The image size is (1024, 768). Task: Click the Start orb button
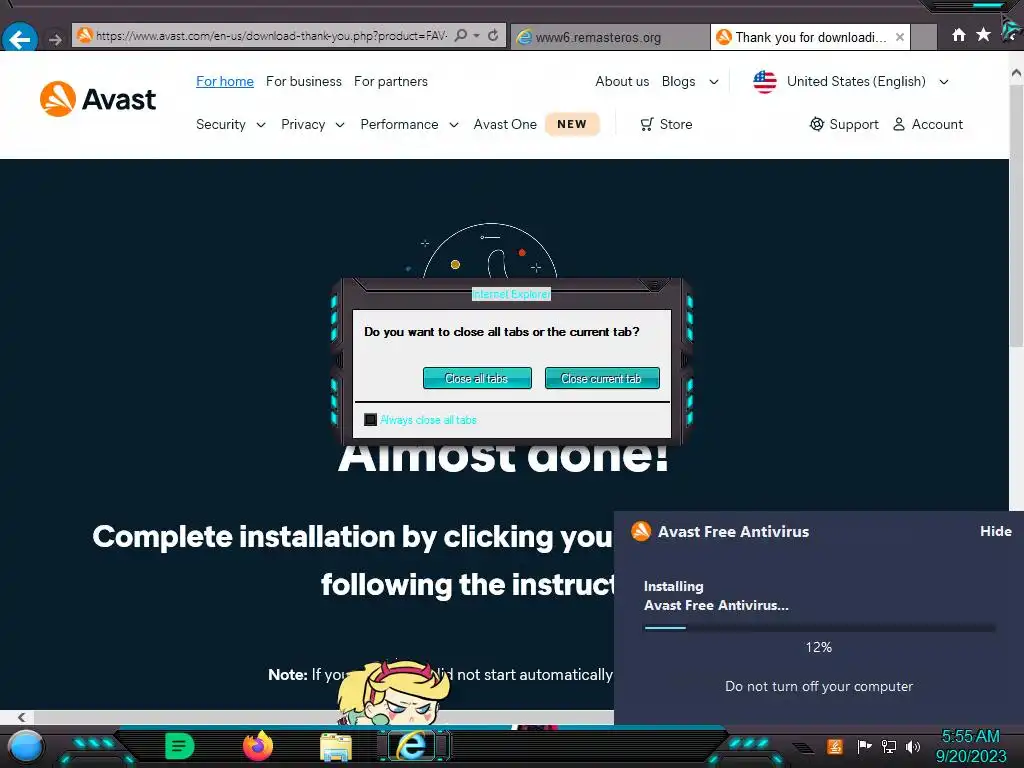point(25,746)
